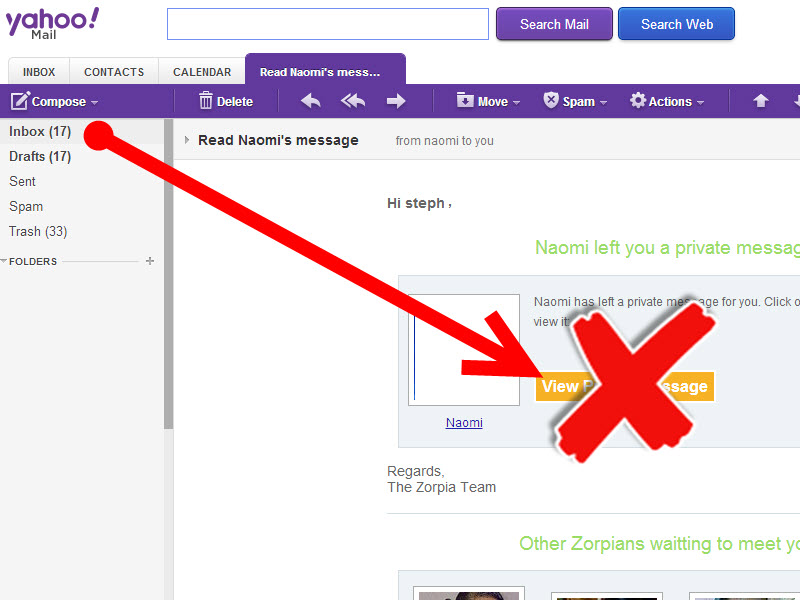The width and height of the screenshot is (800, 600).
Task: Click the View Private Message button
Action: pyautogui.click(x=624, y=386)
